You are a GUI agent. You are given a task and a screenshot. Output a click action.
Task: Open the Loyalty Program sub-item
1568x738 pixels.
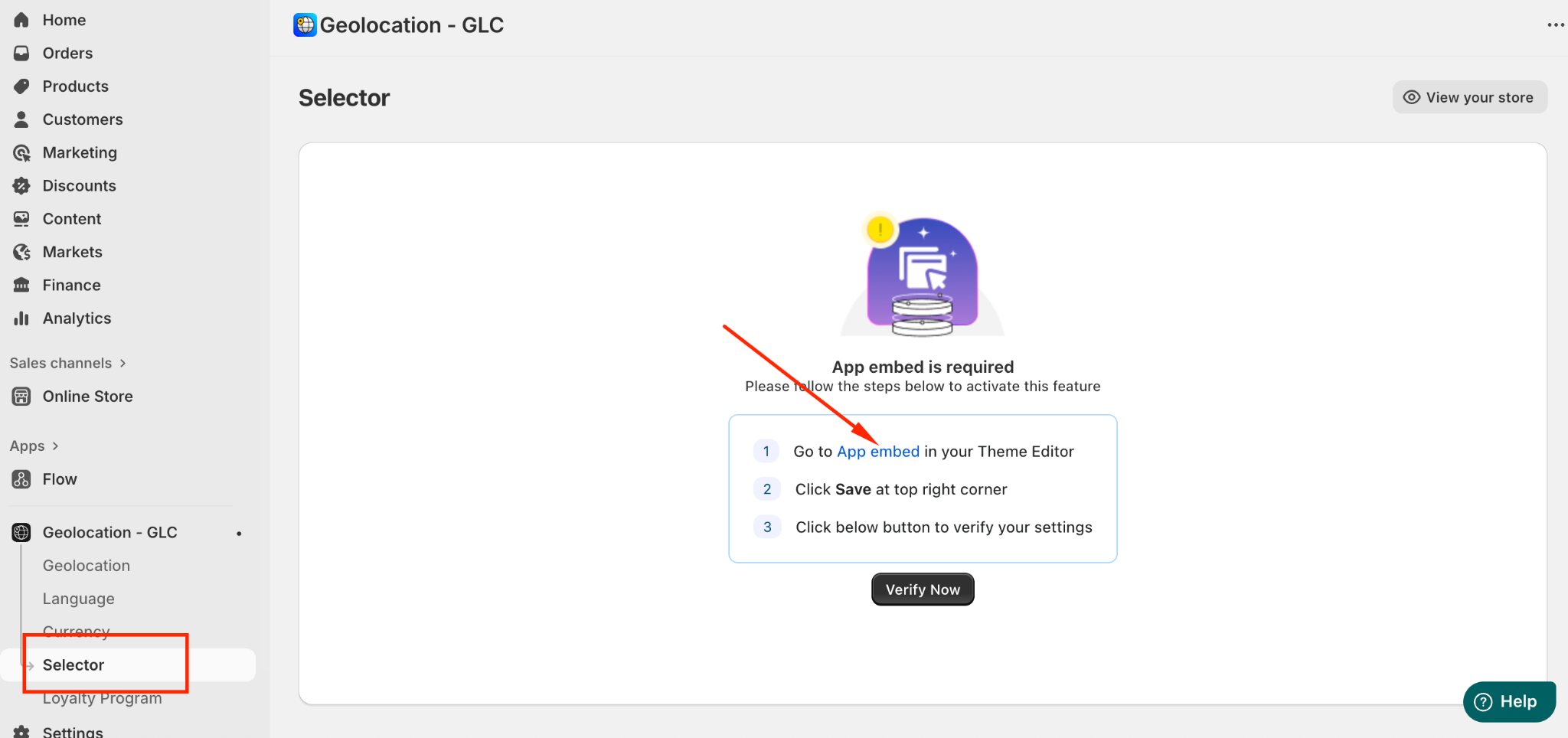(102, 698)
